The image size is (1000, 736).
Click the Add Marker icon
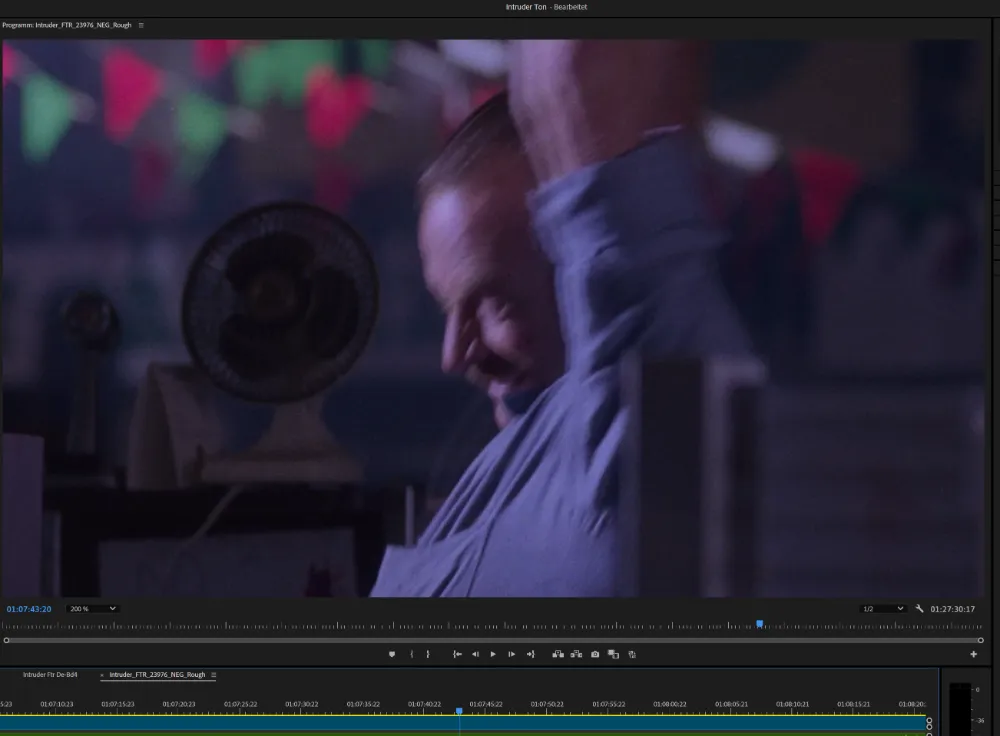(392, 654)
